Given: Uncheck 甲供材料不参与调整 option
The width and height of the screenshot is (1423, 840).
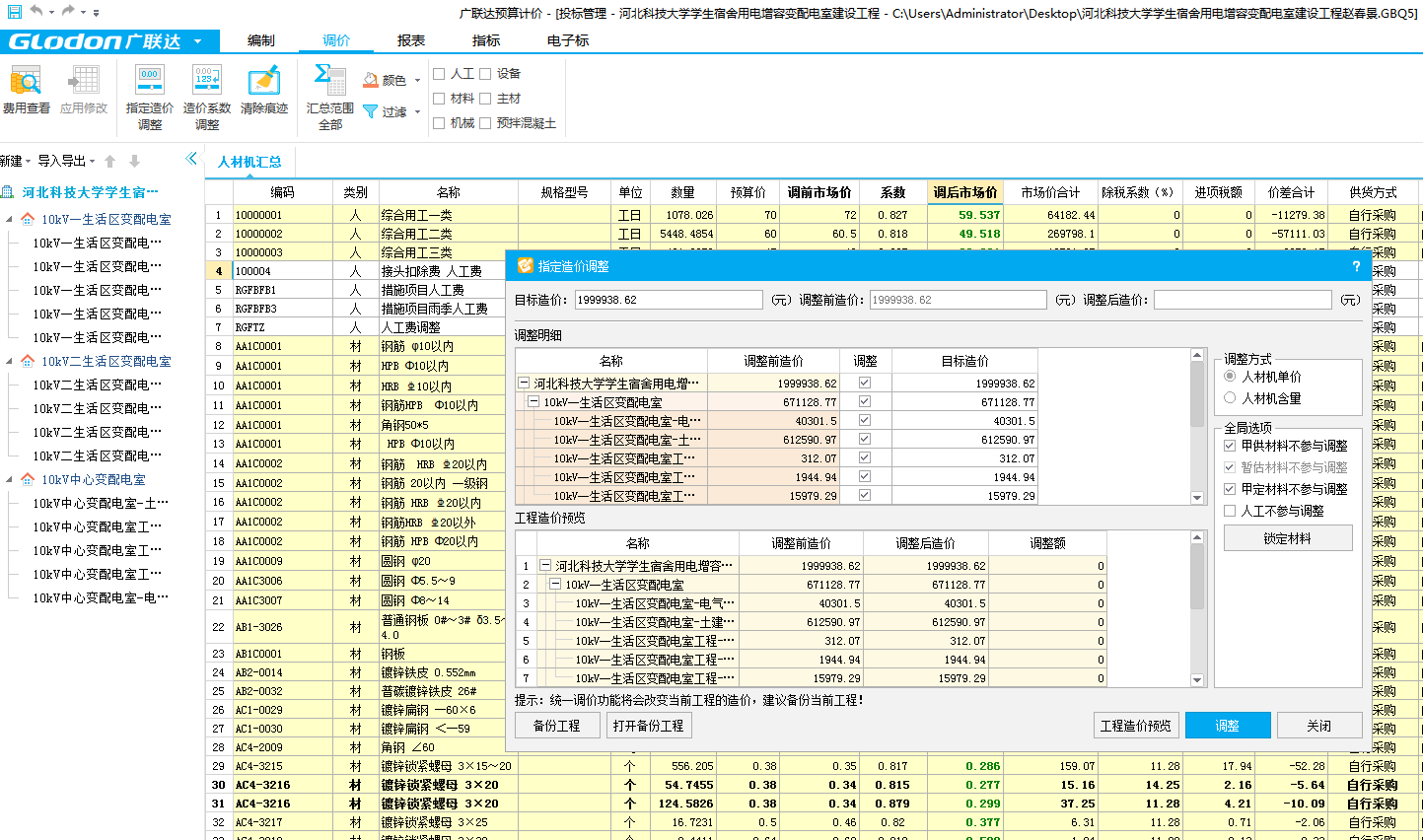Looking at the screenshot, I should click(1230, 446).
